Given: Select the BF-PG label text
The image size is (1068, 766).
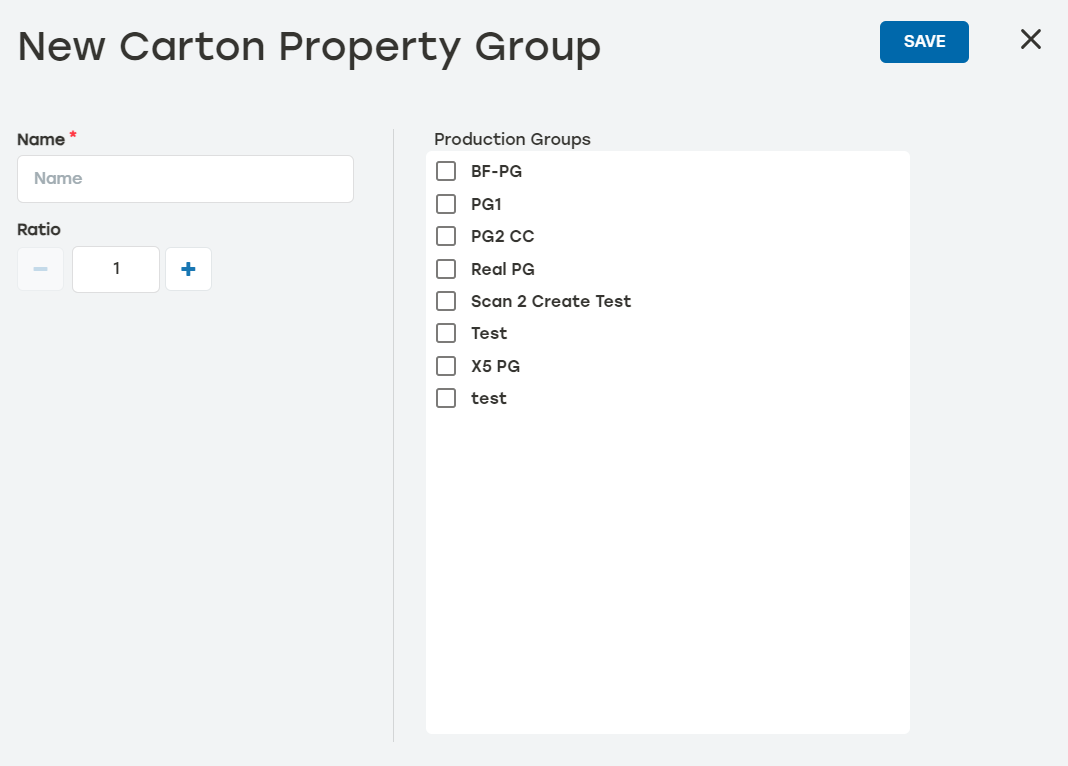Looking at the screenshot, I should point(496,171).
